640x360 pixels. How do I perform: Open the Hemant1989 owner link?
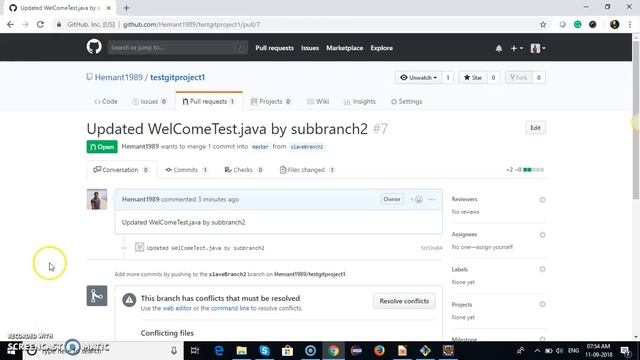(x=118, y=77)
